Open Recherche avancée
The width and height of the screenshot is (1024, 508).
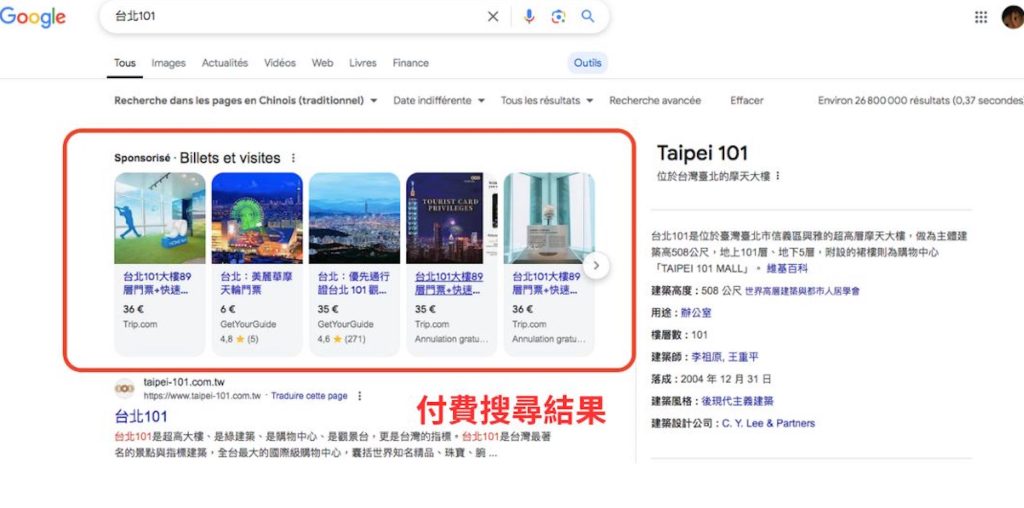[x=655, y=101]
